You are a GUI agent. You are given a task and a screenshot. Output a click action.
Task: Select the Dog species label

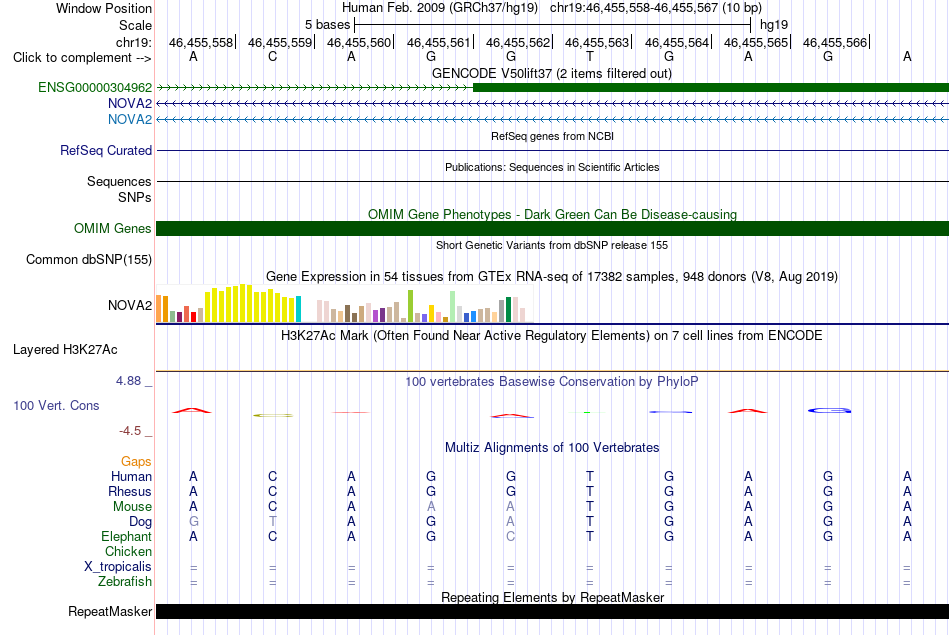[140, 522]
